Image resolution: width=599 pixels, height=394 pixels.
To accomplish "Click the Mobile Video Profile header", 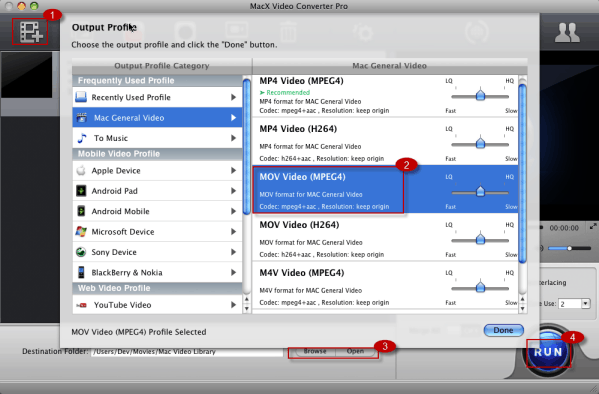I will [x=157, y=154].
